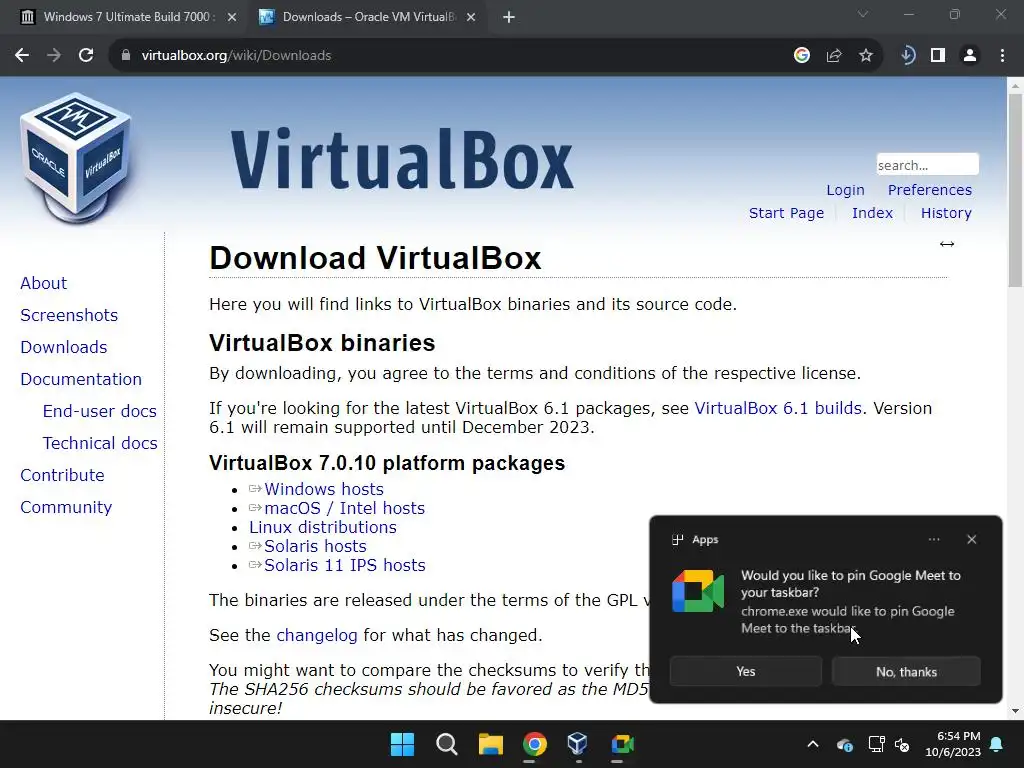Screen dimensions: 1024x768
Task: Click the page vertical scrollbar thumb
Action: tap(1015, 190)
